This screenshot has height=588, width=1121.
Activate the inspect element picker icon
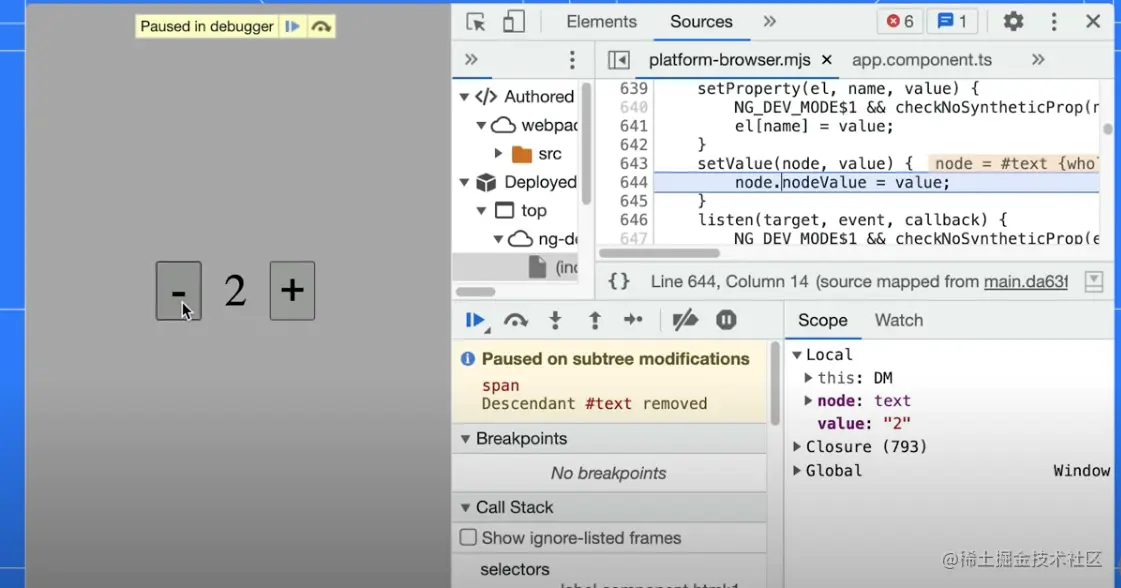coord(475,21)
